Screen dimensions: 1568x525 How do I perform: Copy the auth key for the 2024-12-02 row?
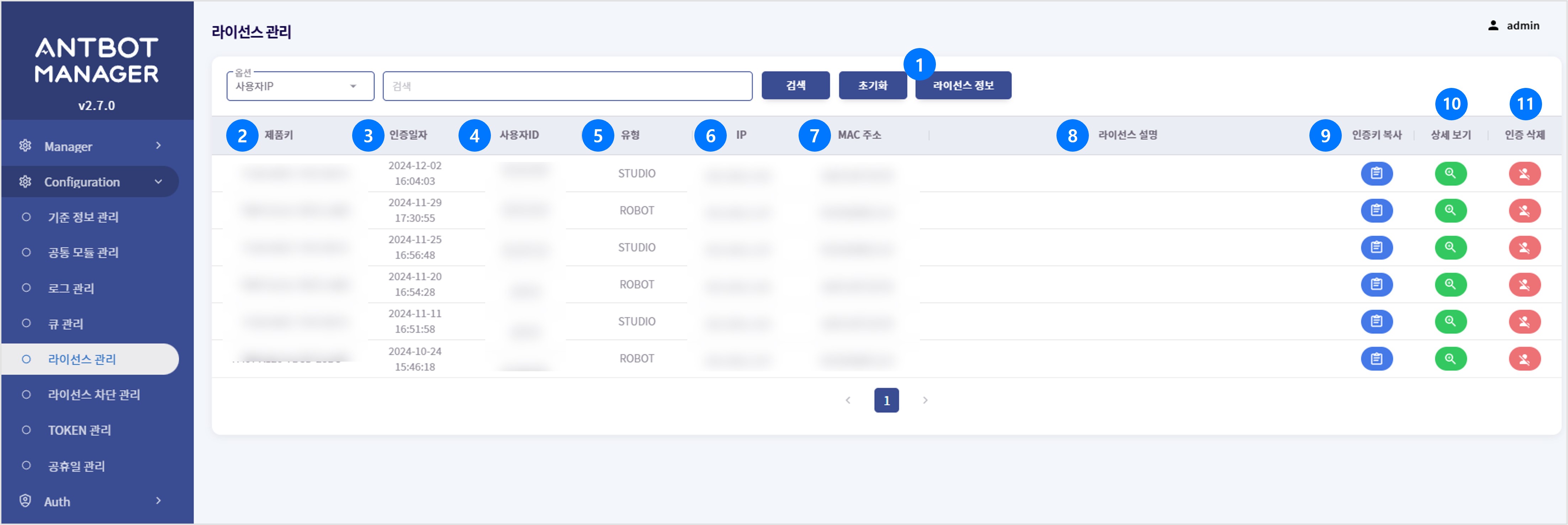pos(1376,174)
